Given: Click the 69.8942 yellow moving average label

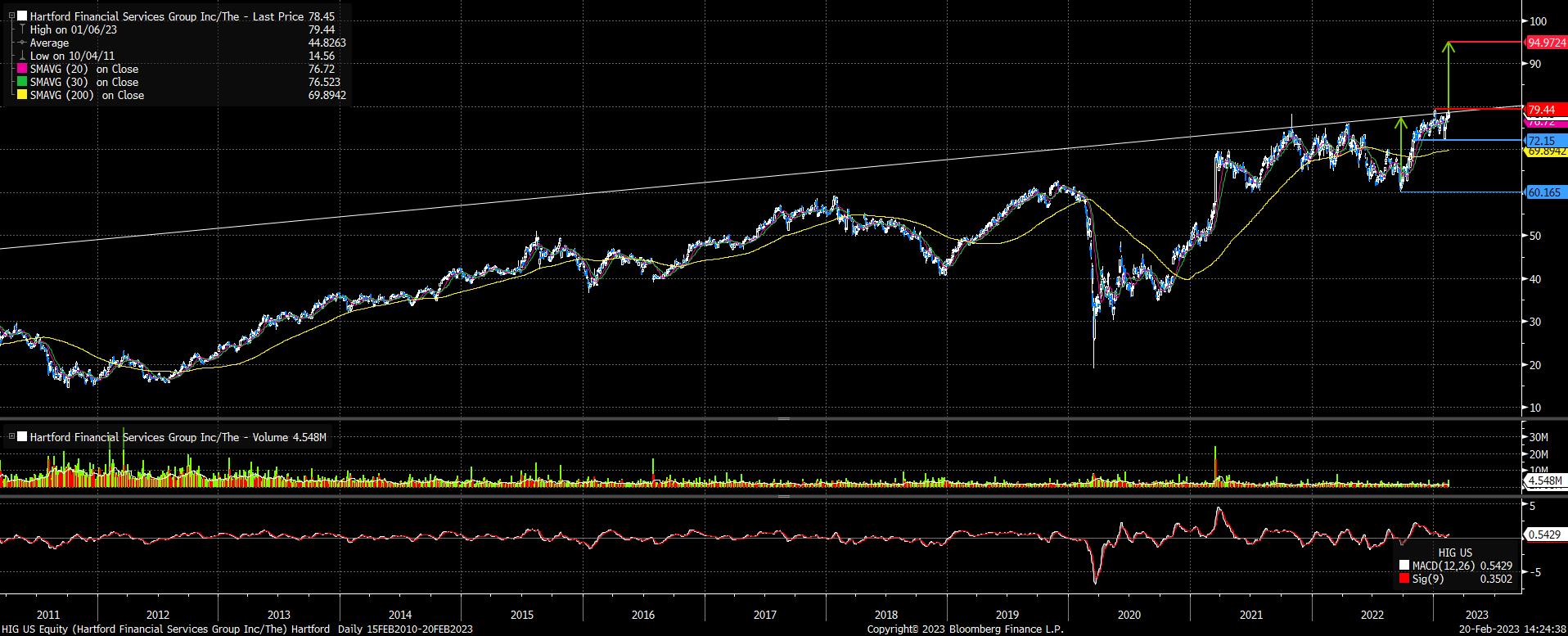Looking at the screenshot, I should pyautogui.click(x=1547, y=151).
